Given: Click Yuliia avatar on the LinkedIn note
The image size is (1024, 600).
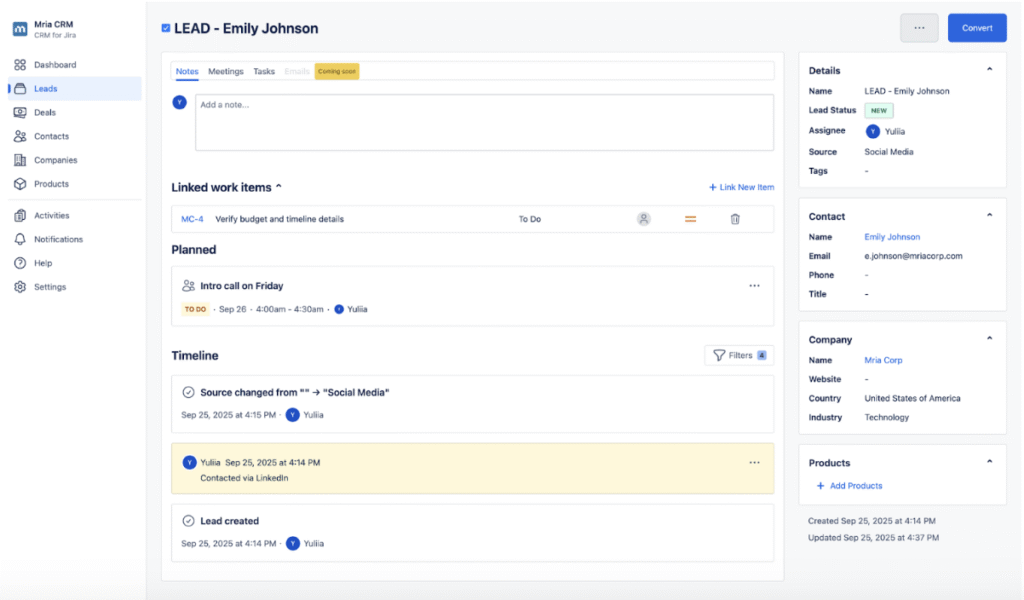Looking at the screenshot, I should pos(189,462).
